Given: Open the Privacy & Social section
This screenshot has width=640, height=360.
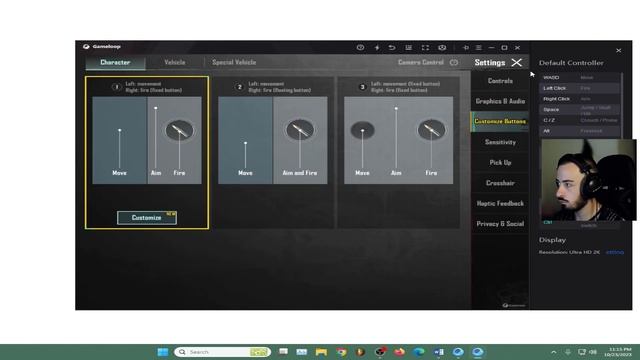Looking at the screenshot, I should (x=500, y=224).
